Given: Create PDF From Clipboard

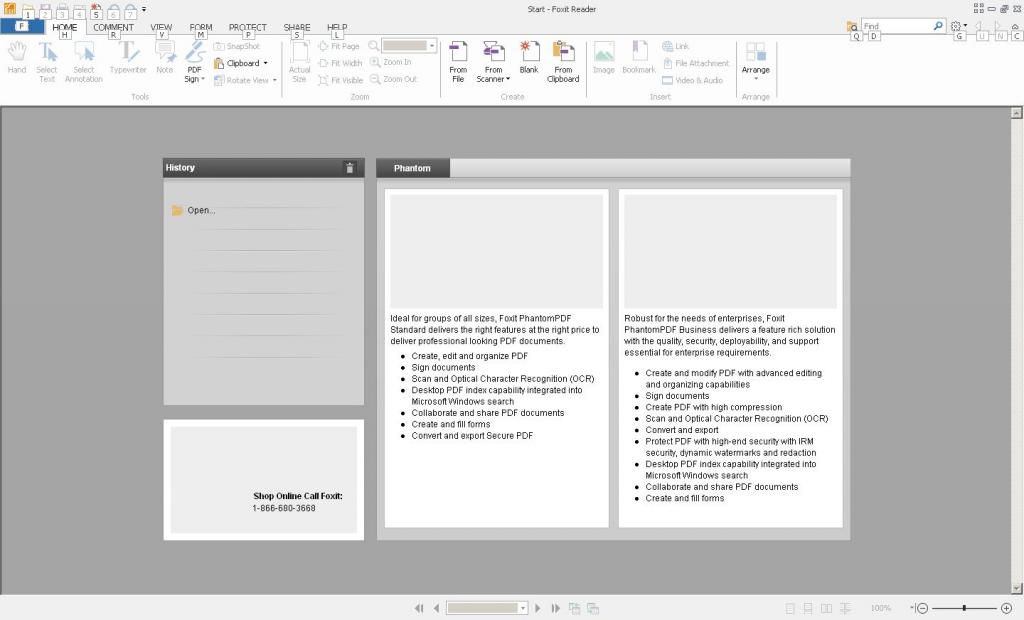Looking at the screenshot, I should point(563,62).
